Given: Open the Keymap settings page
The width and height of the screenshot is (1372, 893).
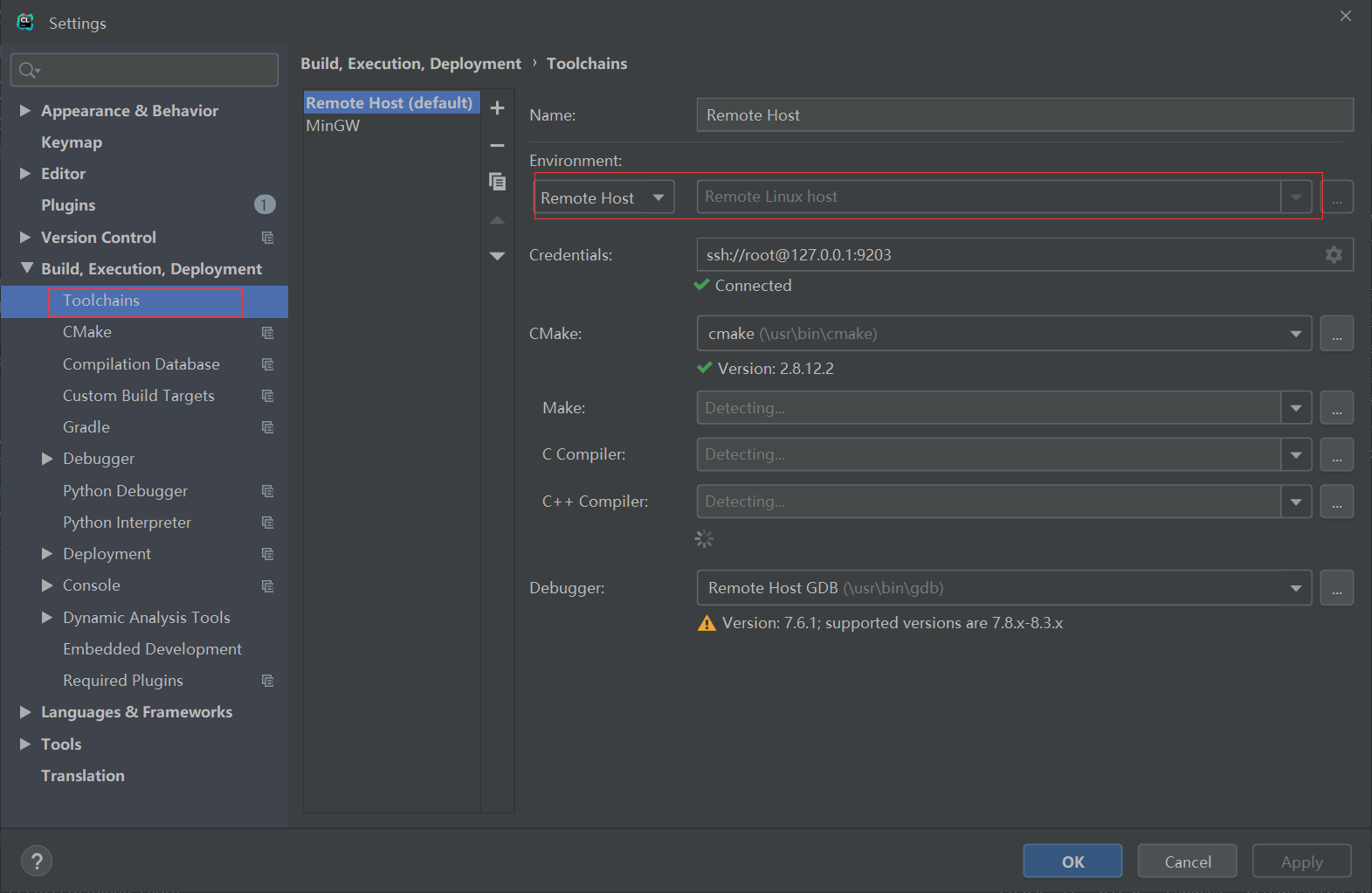Looking at the screenshot, I should click(72, 142).
